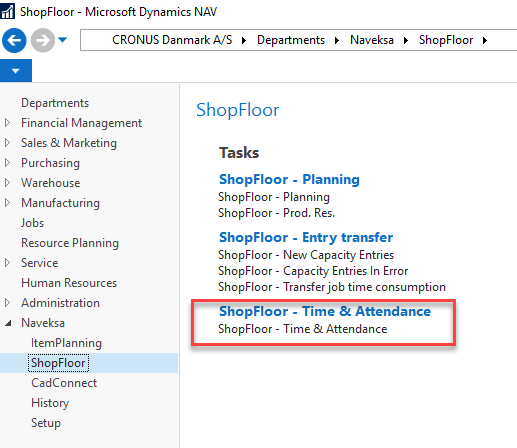Click the grey Forward arrow button
Viewport: 517px width, 448px height.
(x=43, y=40)
